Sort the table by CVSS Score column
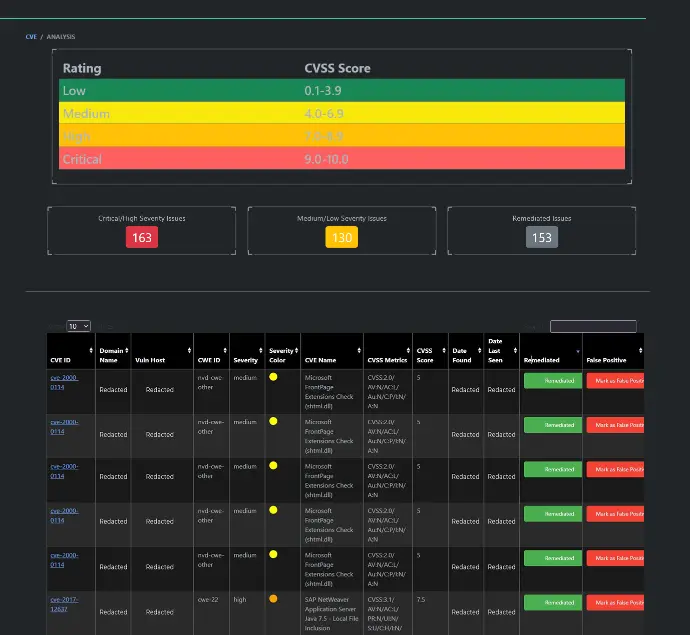690x635 pixels. (x=430, y=351)
